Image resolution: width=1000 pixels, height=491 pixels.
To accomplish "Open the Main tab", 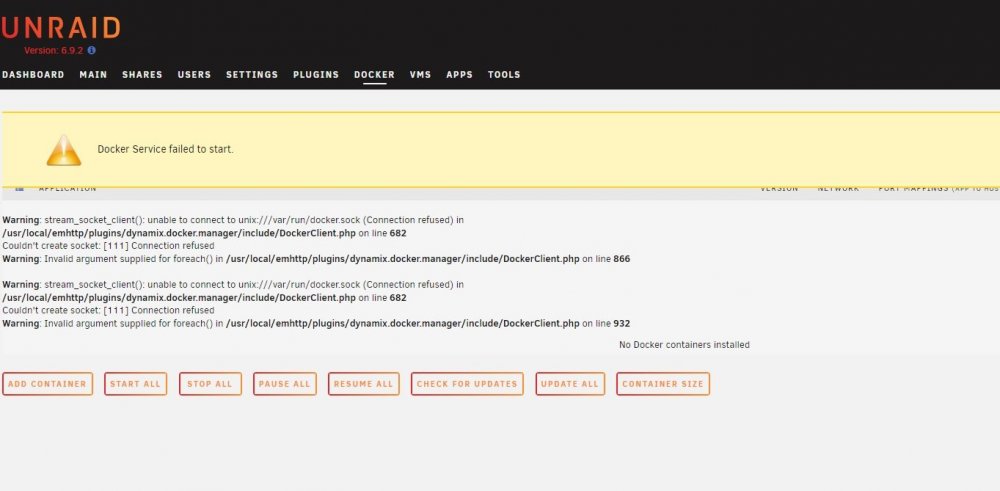I will point(93,75).
